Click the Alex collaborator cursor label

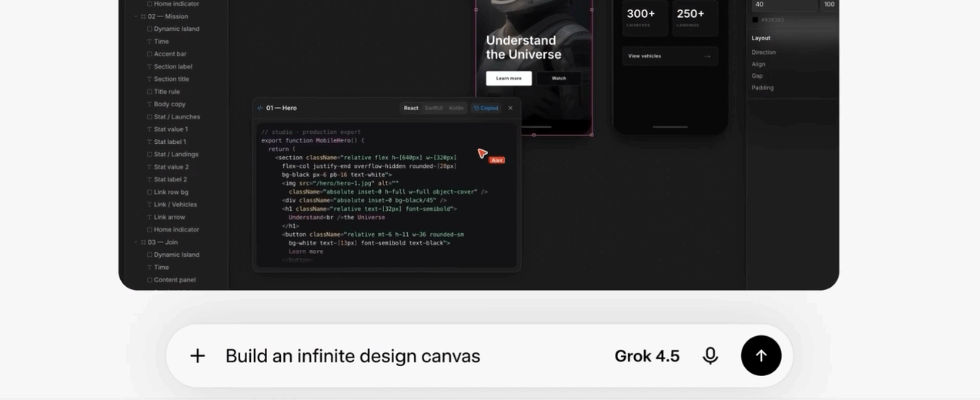point(497,160)
